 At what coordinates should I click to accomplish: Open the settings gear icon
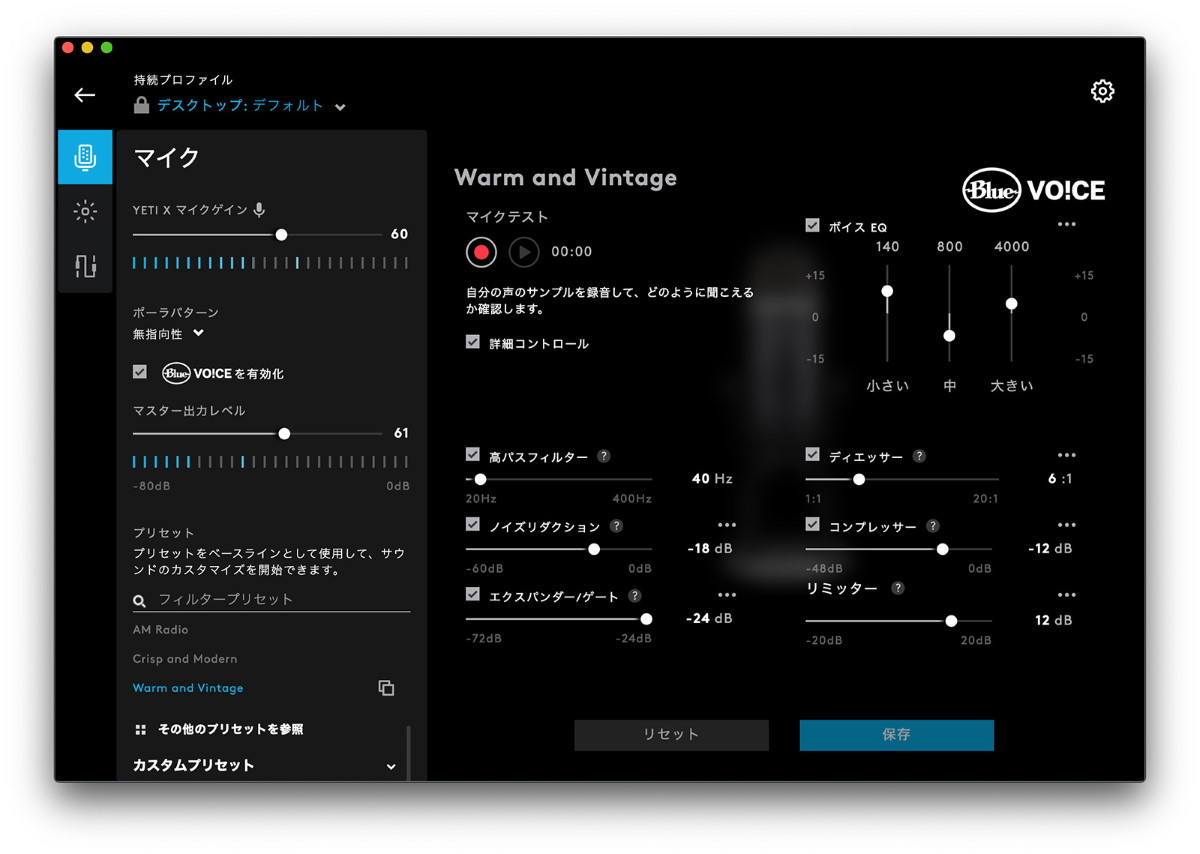pos(1102,92)
